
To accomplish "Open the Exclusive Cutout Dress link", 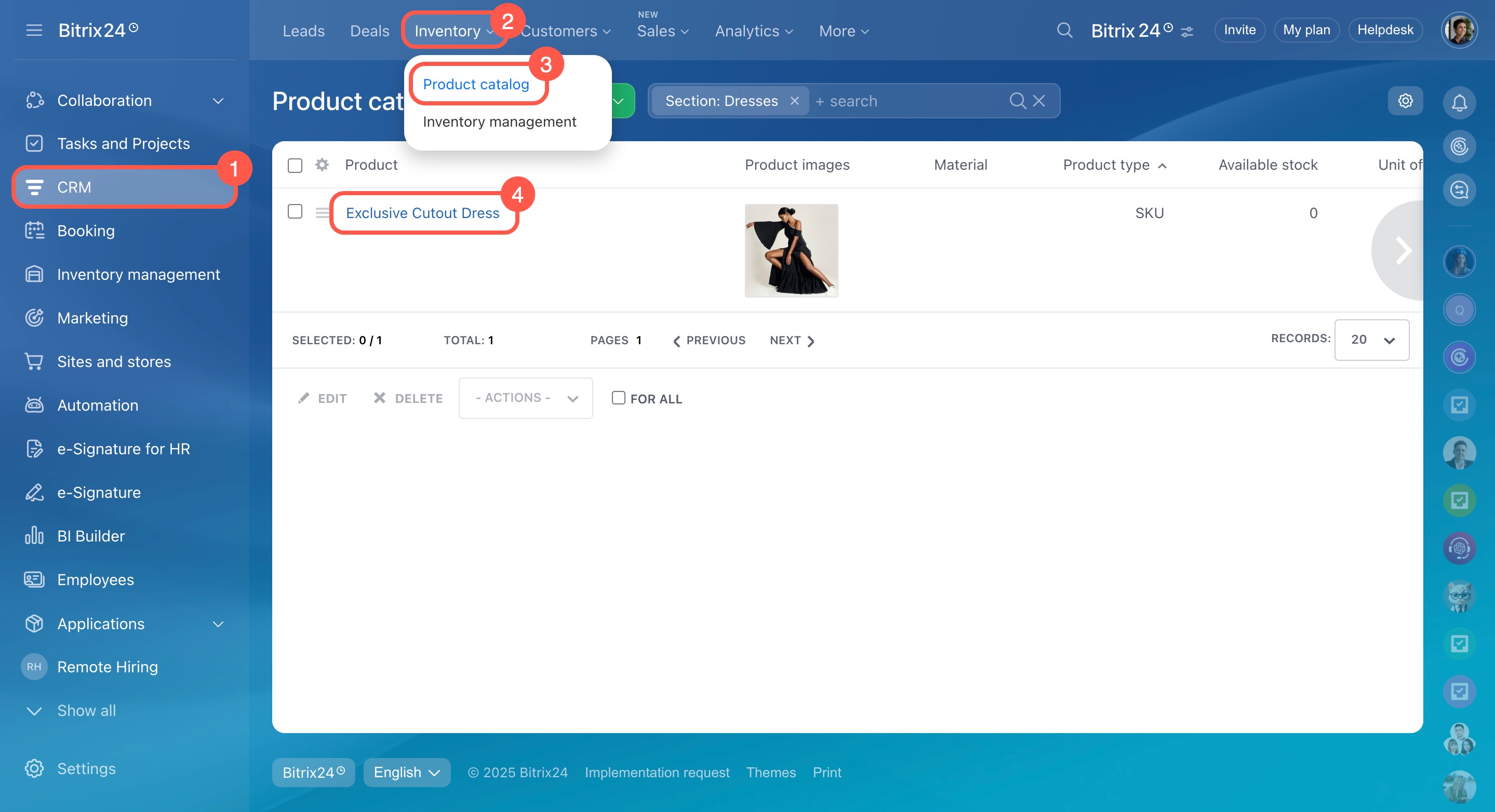I will click(x=422, y=213).
